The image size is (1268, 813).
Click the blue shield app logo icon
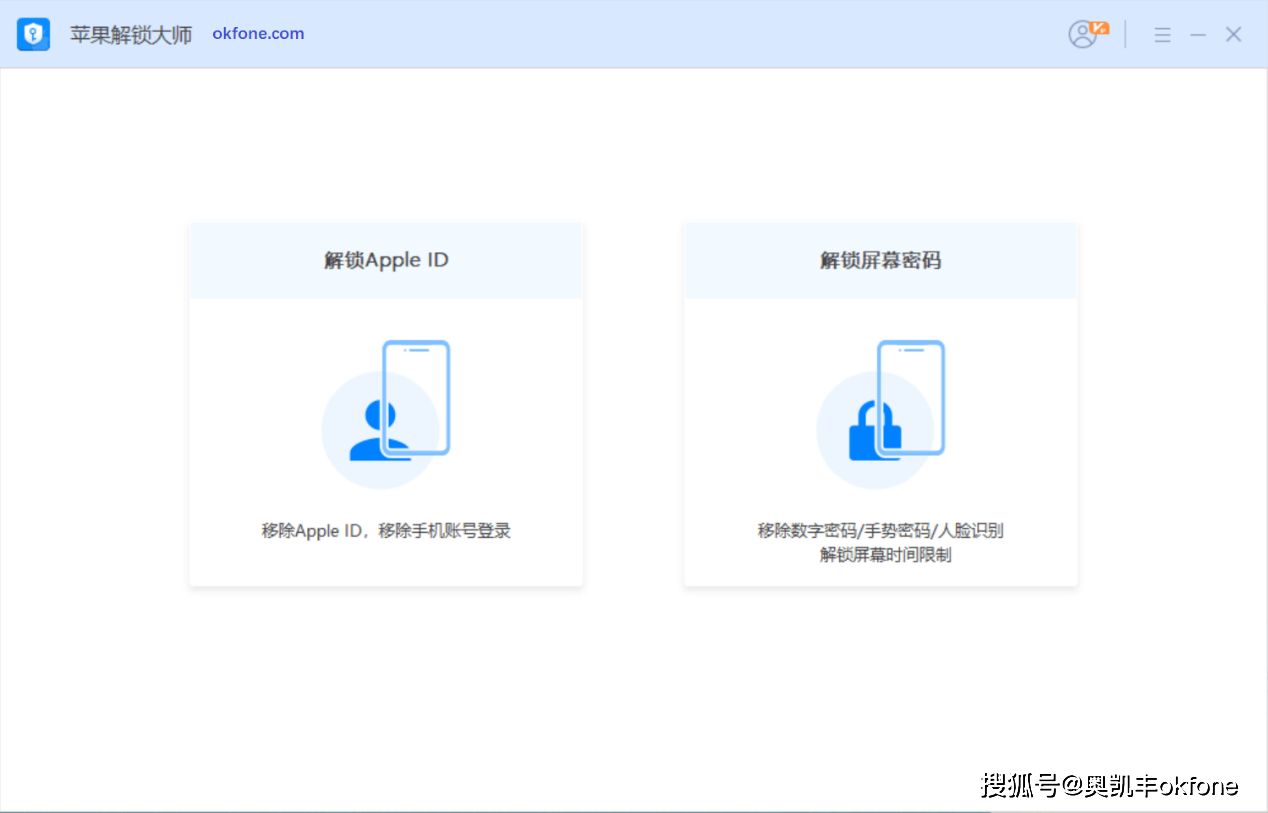[34, 34]
